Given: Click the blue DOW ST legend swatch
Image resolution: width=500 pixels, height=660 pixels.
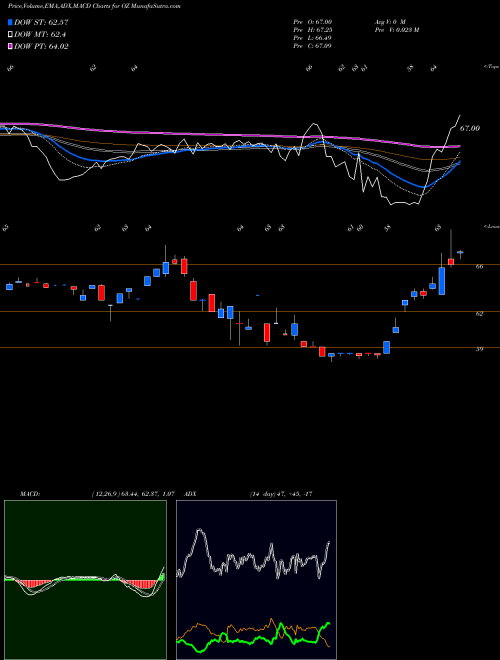Looking at the screenshot, I should [10, 22].
